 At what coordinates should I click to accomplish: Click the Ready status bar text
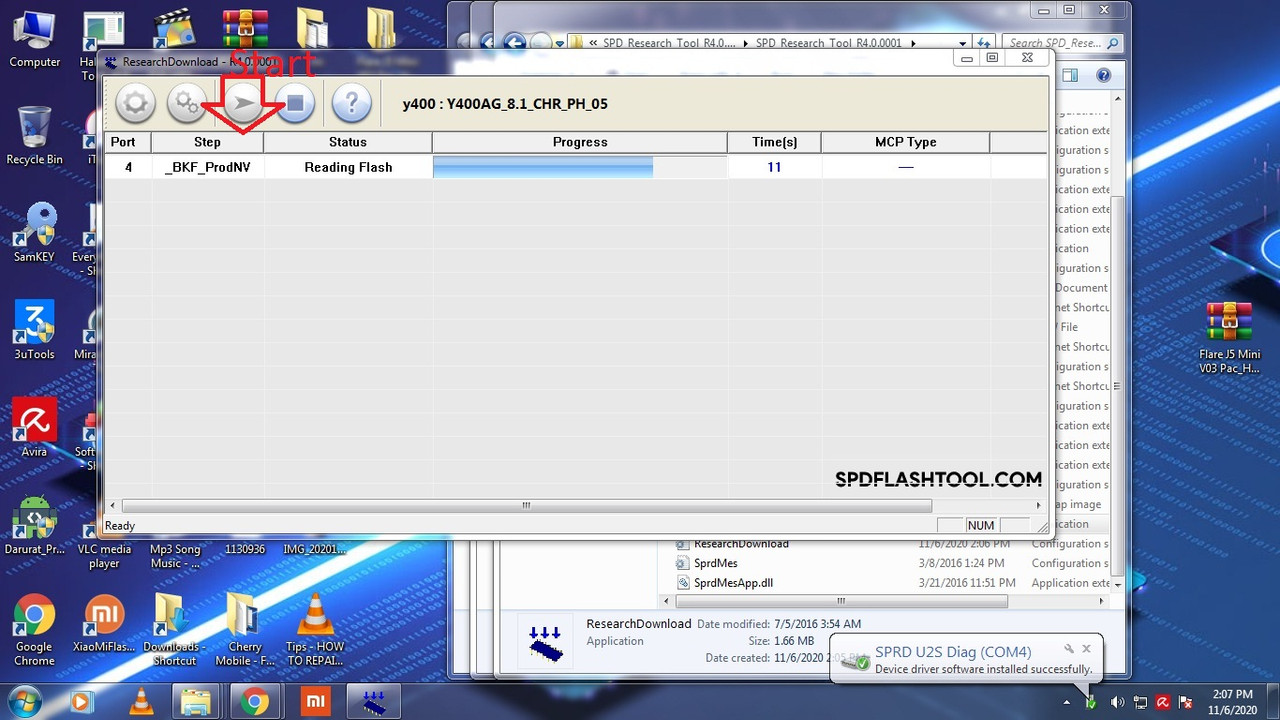pos(120,526)
